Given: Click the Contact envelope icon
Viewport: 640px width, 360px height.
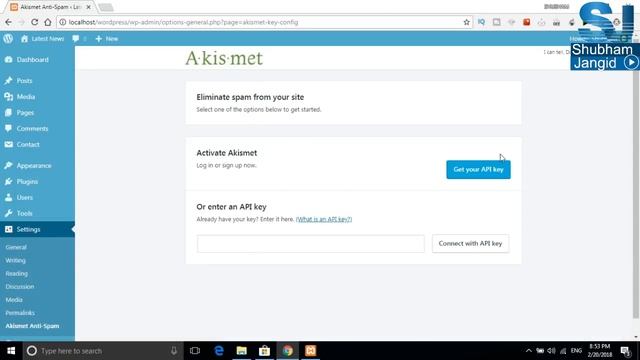Looking at the screenshot, I should click(x=9, y=144).
